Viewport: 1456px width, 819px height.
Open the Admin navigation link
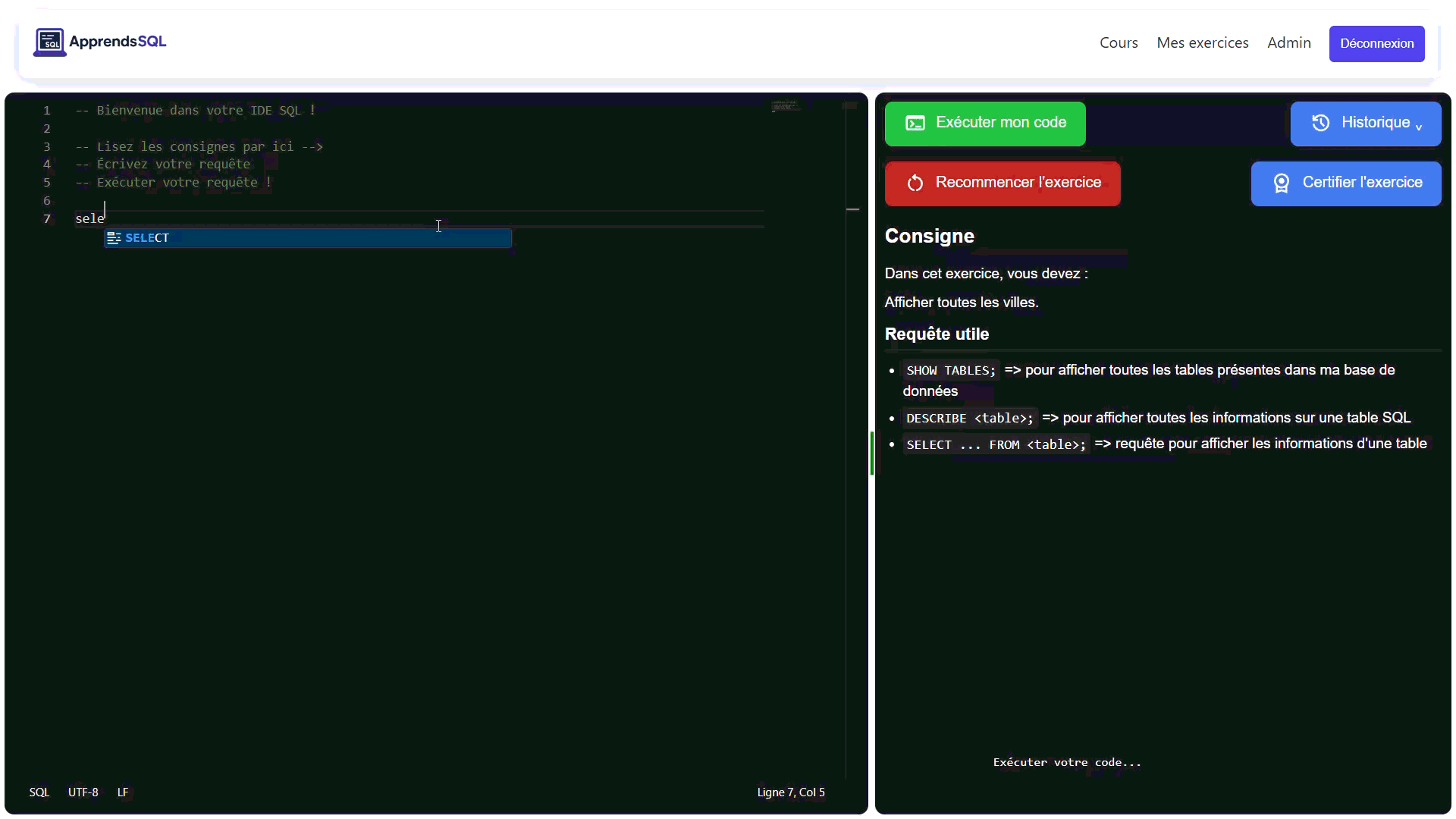pos(1288,43)
